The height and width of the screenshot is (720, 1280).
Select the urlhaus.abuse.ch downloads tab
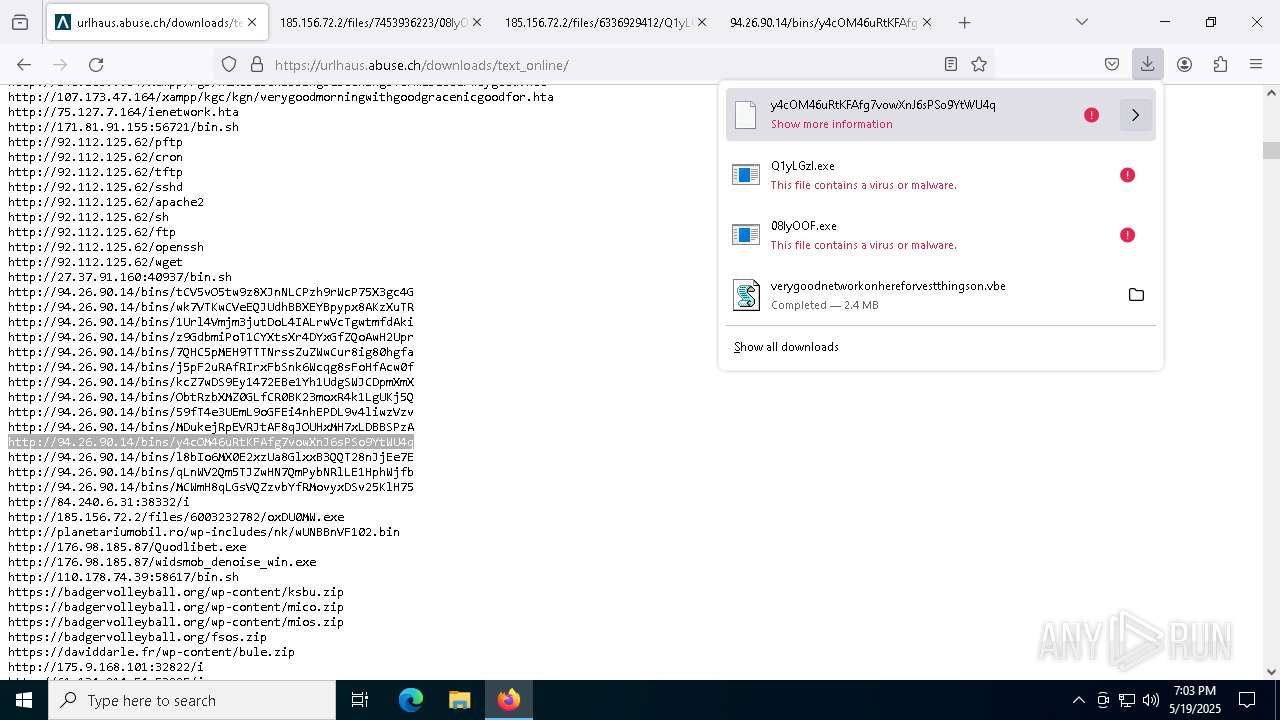point(155,22)
